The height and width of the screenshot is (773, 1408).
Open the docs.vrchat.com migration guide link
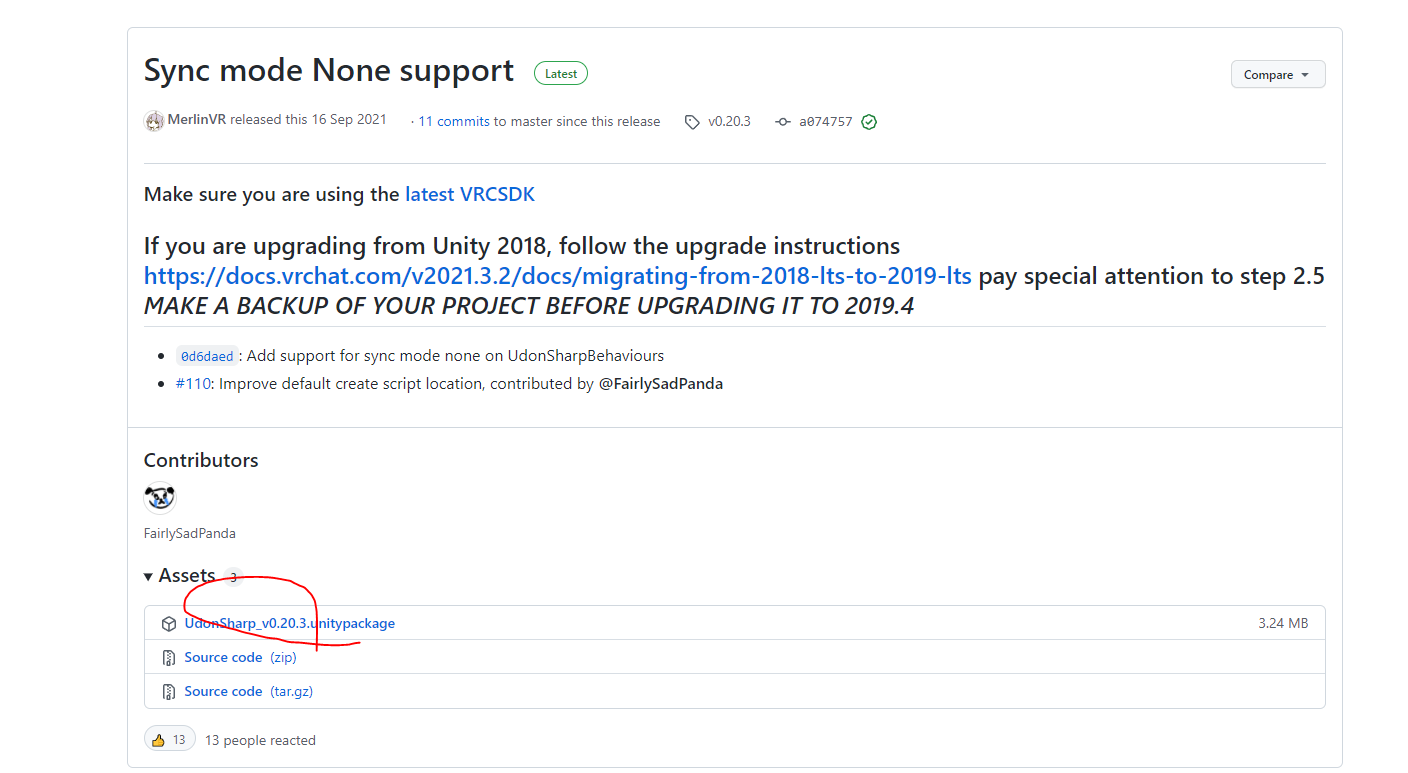point(558,276)
